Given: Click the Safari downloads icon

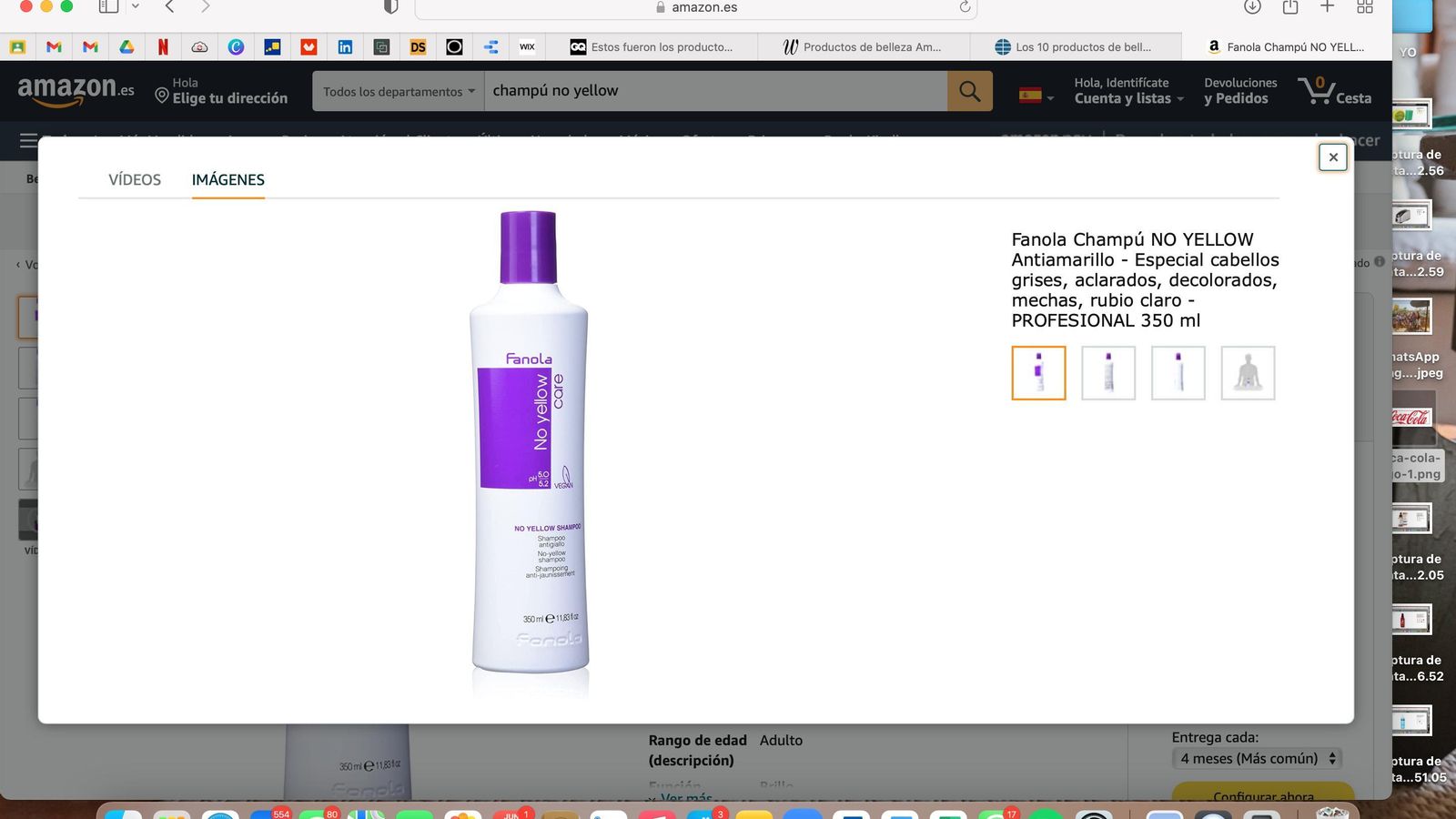Looking at the screenshot, I should coord(1252,7).
